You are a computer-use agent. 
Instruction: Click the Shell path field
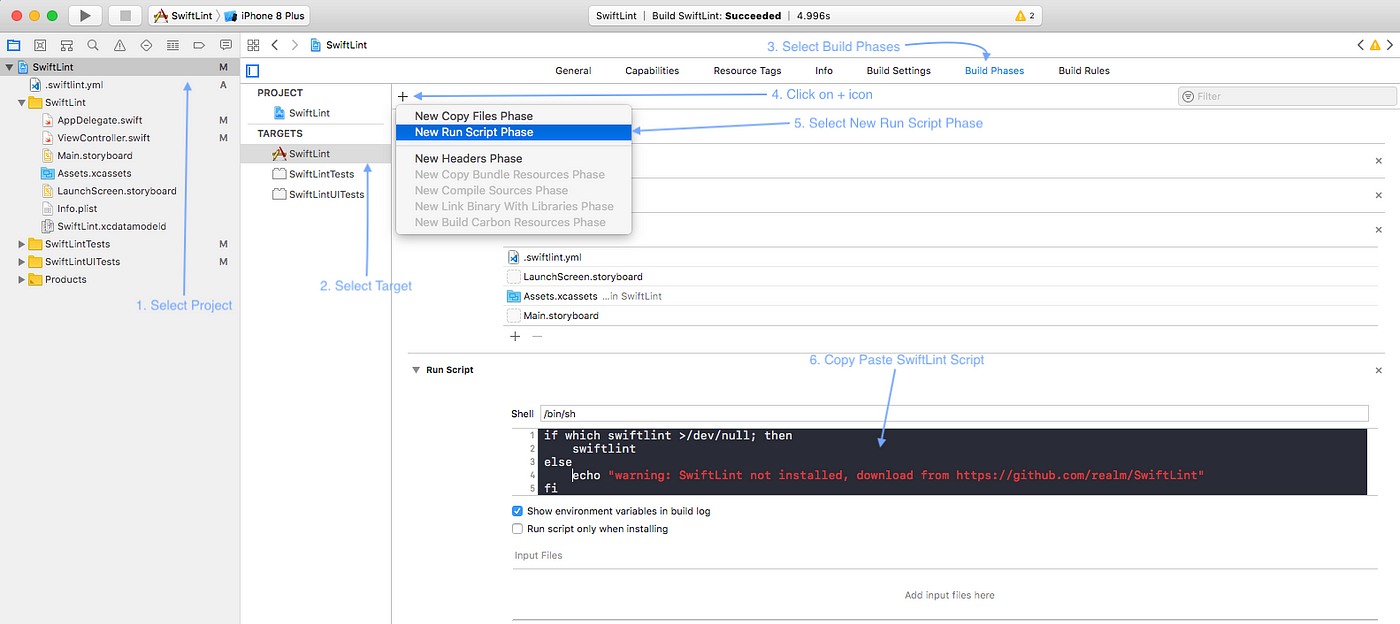click(x=953, y=413)
